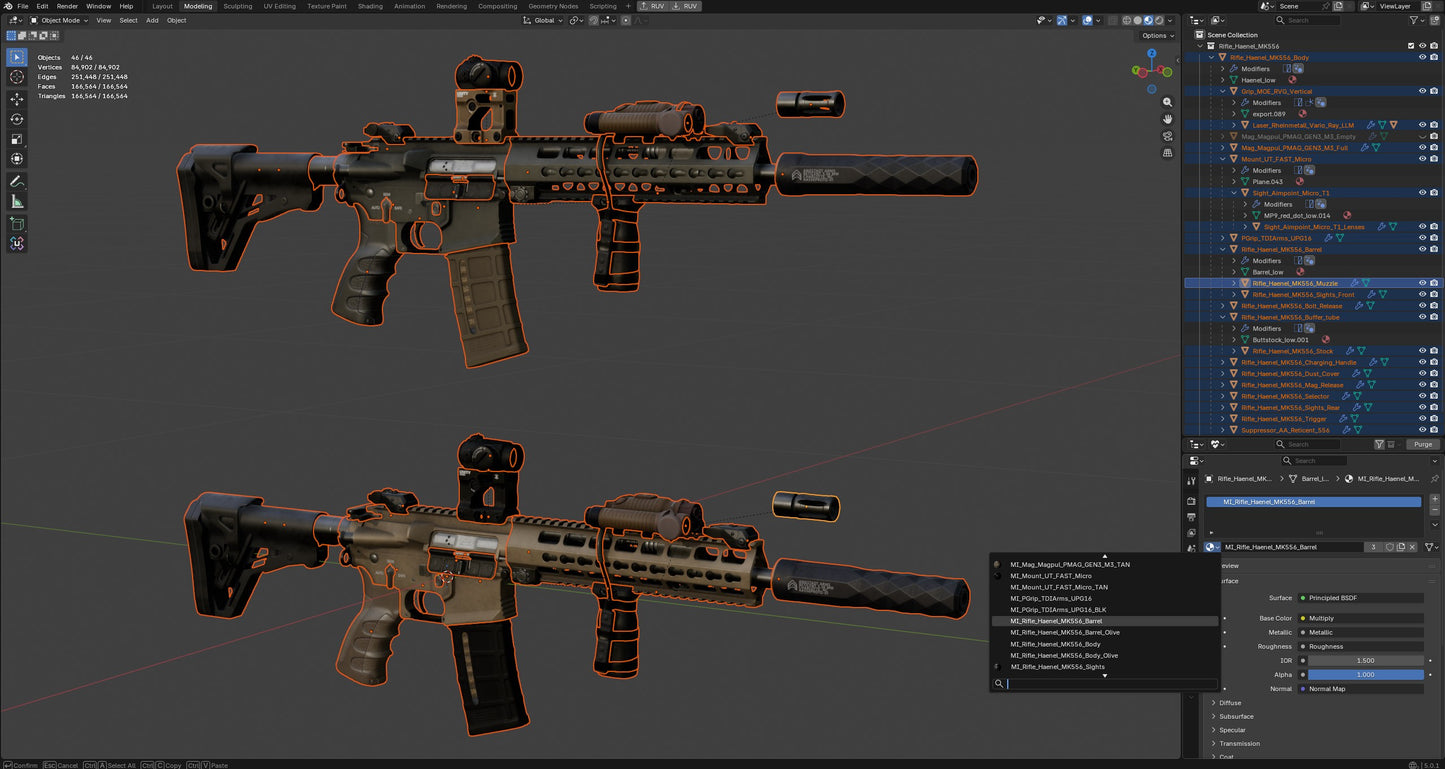
Task: Open the Add menu in viewport header
Action: coord(152,20)
